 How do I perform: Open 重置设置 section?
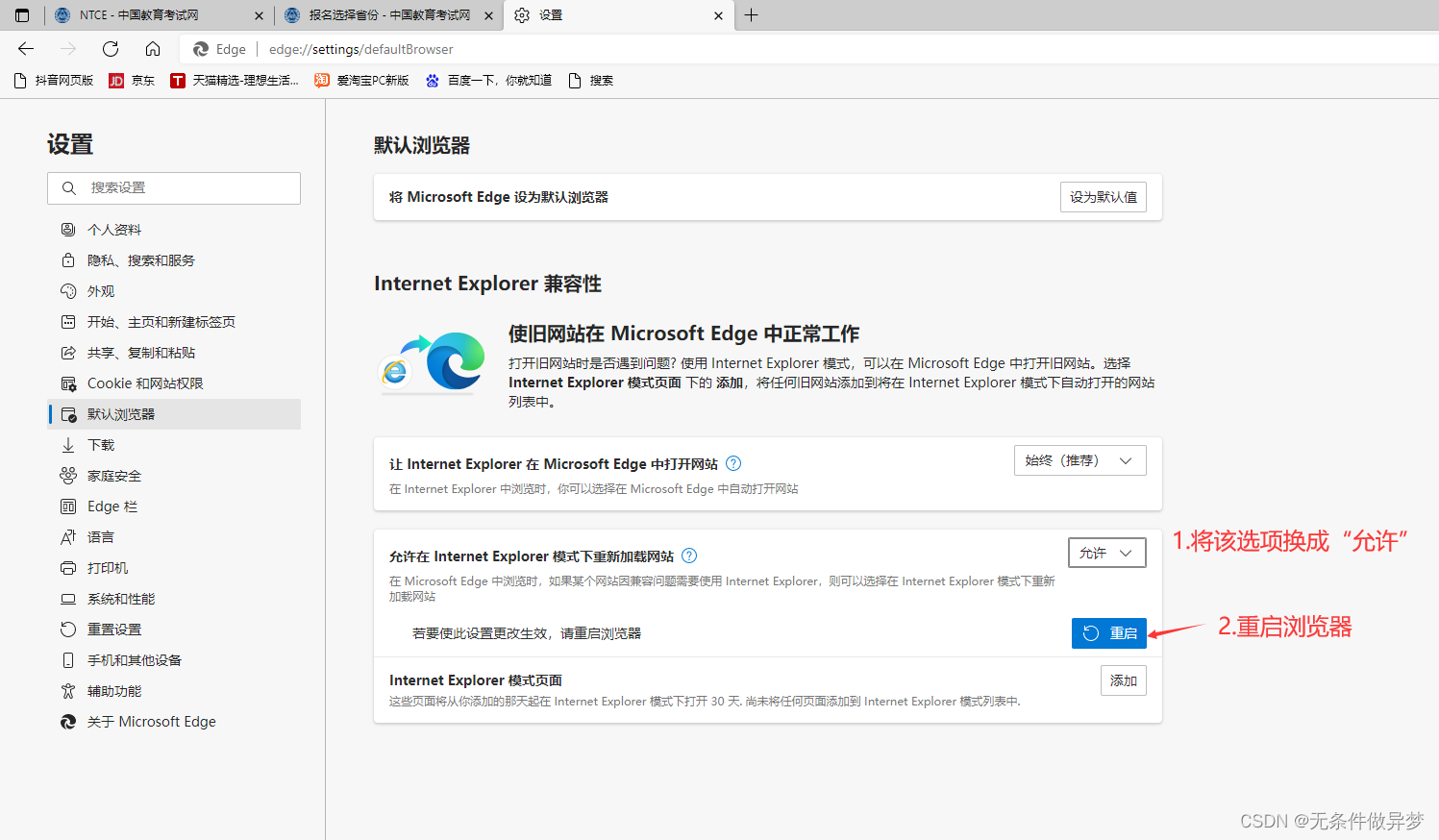[174, 630]
